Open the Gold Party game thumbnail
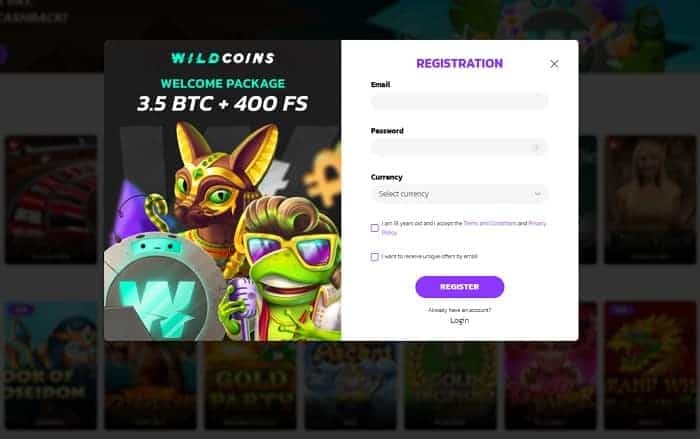 [250, 385]
